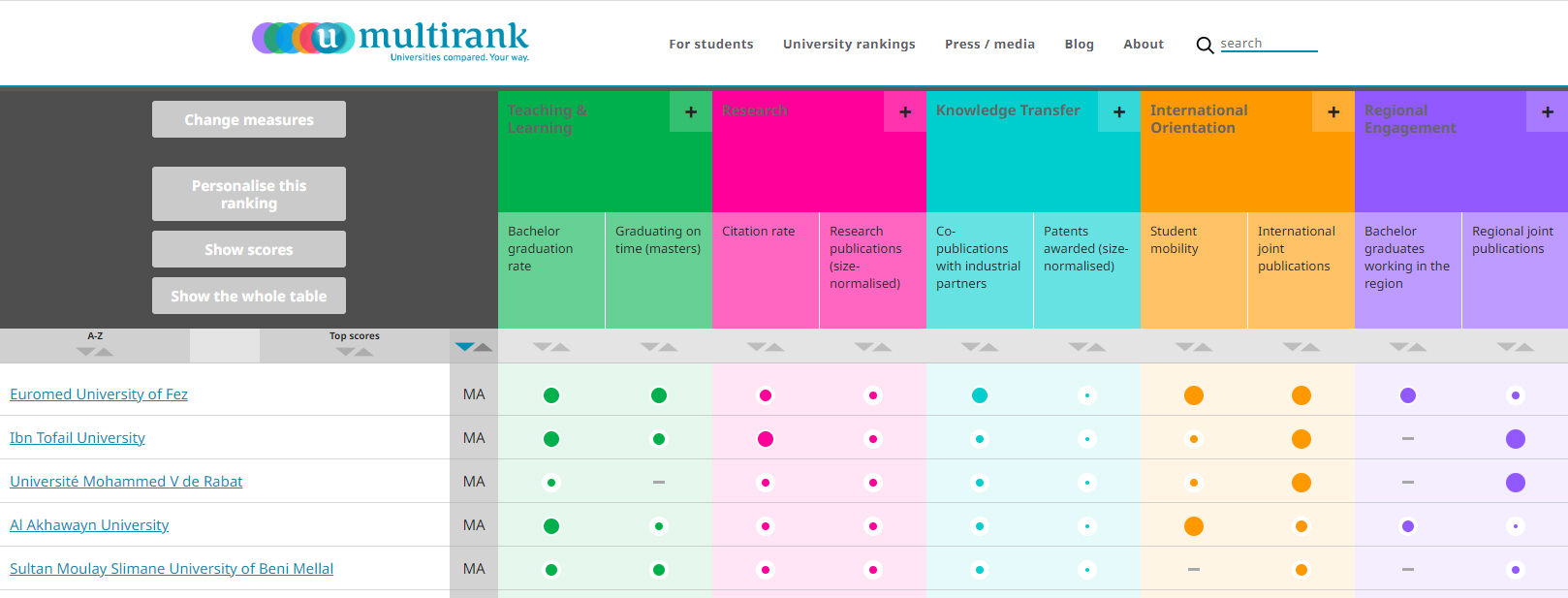Open Euromed University of Fez link
This screenshot has width=1568, height=598.
[99, 394]
